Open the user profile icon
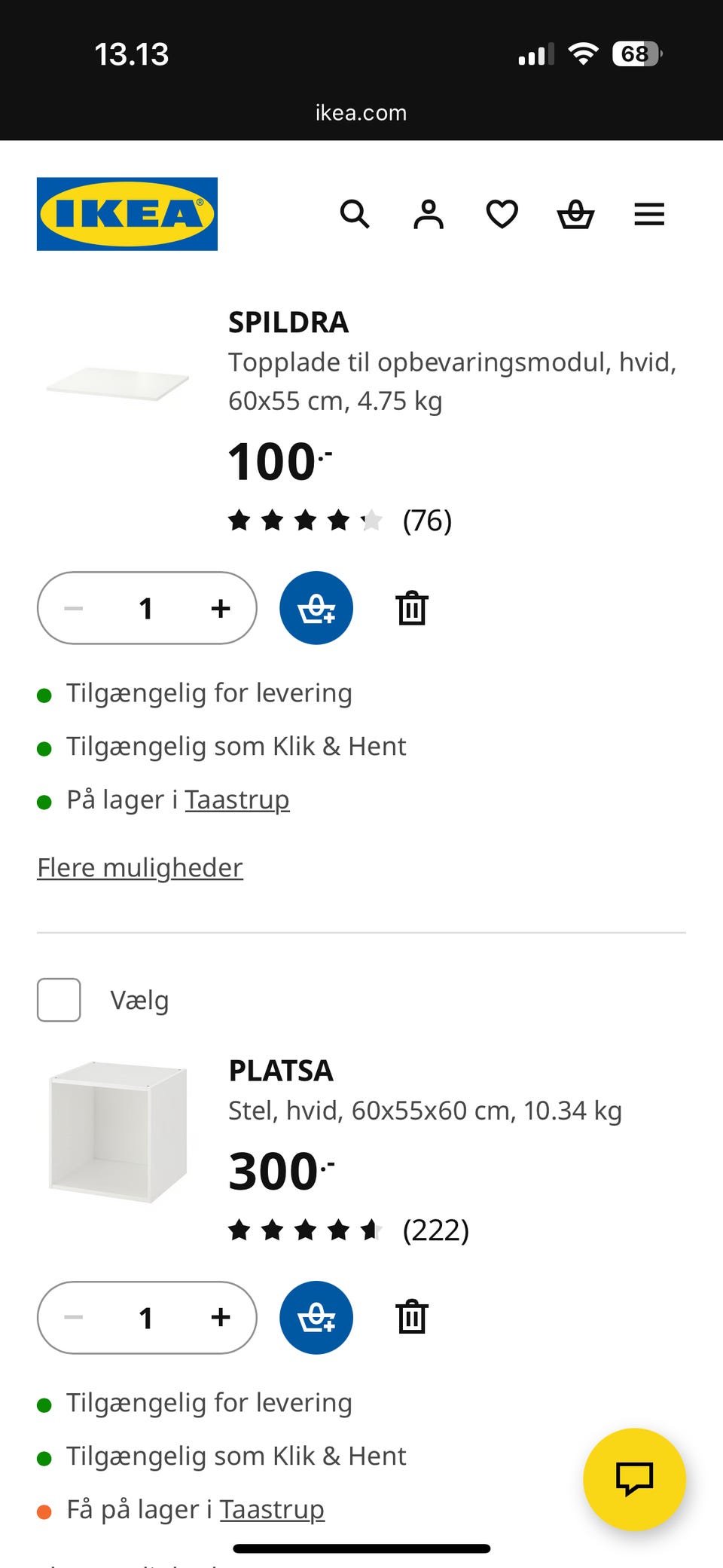This screenshot has height=1568, width=723. point(429,215)
